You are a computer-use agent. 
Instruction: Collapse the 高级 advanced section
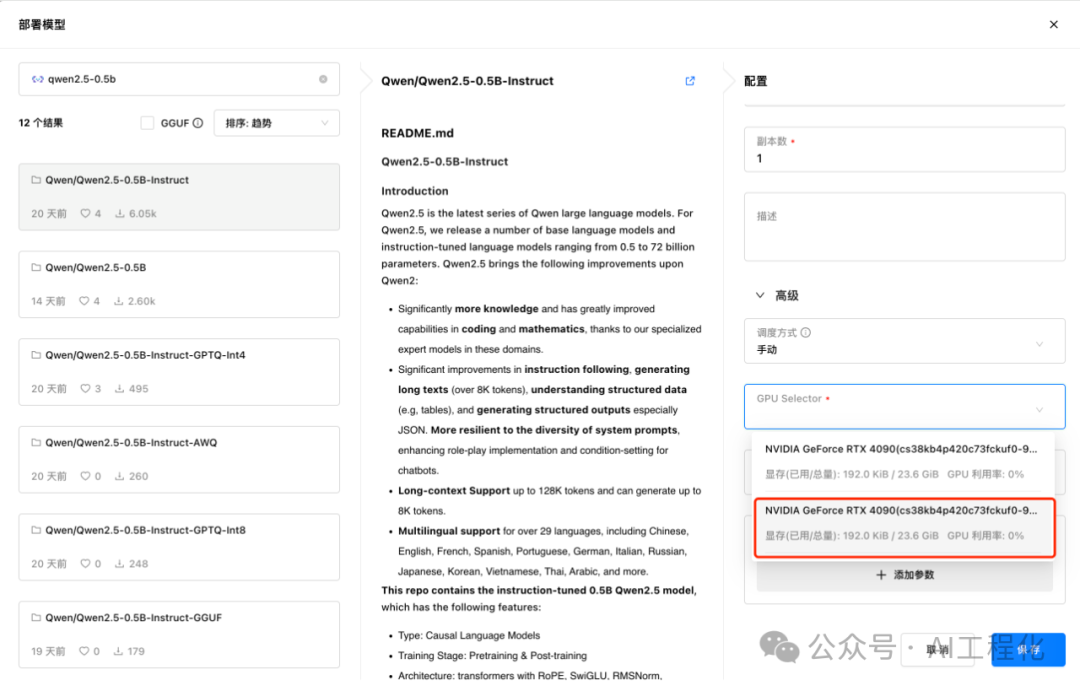(x=760, y=296)
